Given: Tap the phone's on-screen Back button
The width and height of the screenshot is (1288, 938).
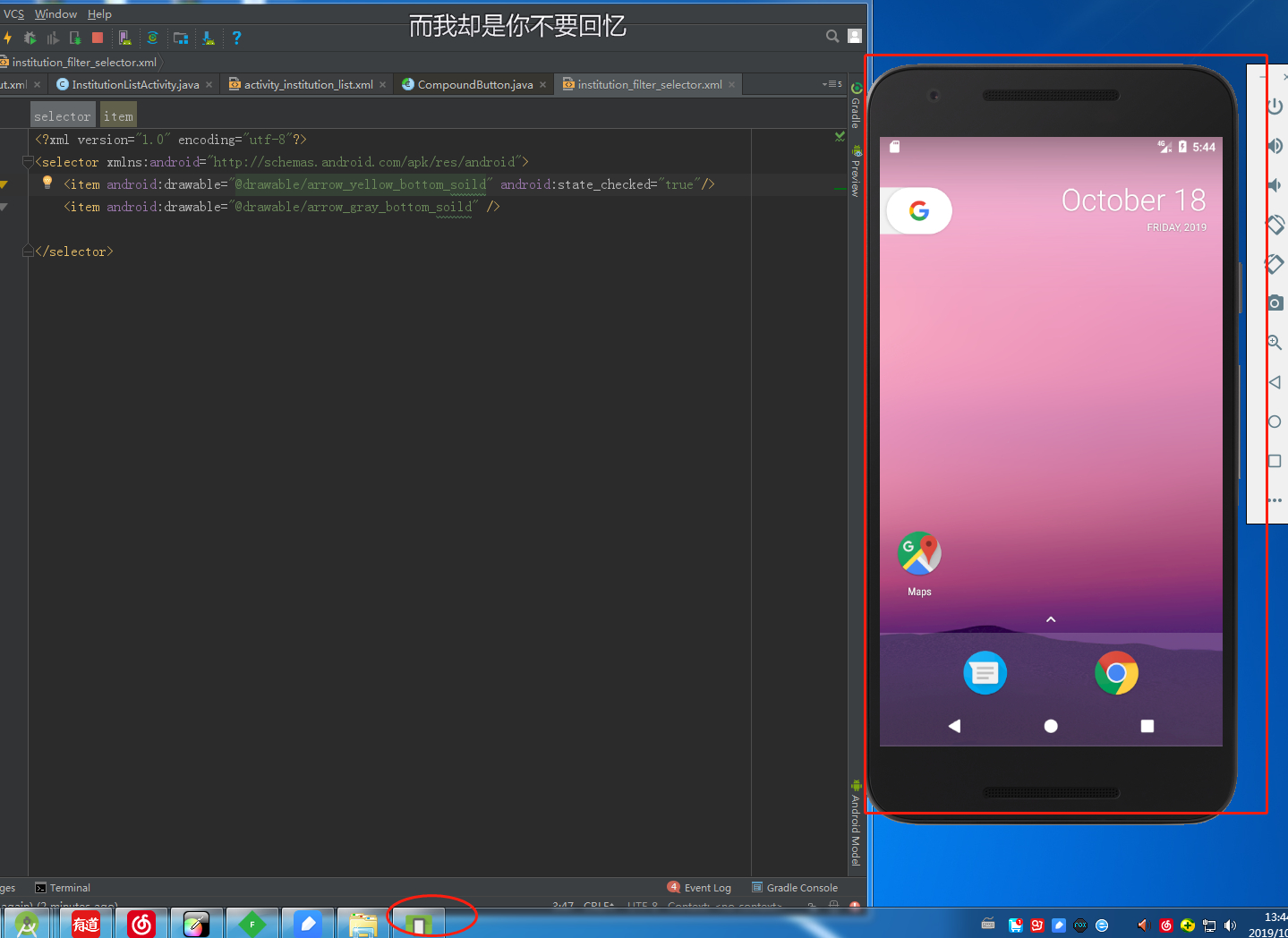Looking at the screenshot, I should (954, 726).
